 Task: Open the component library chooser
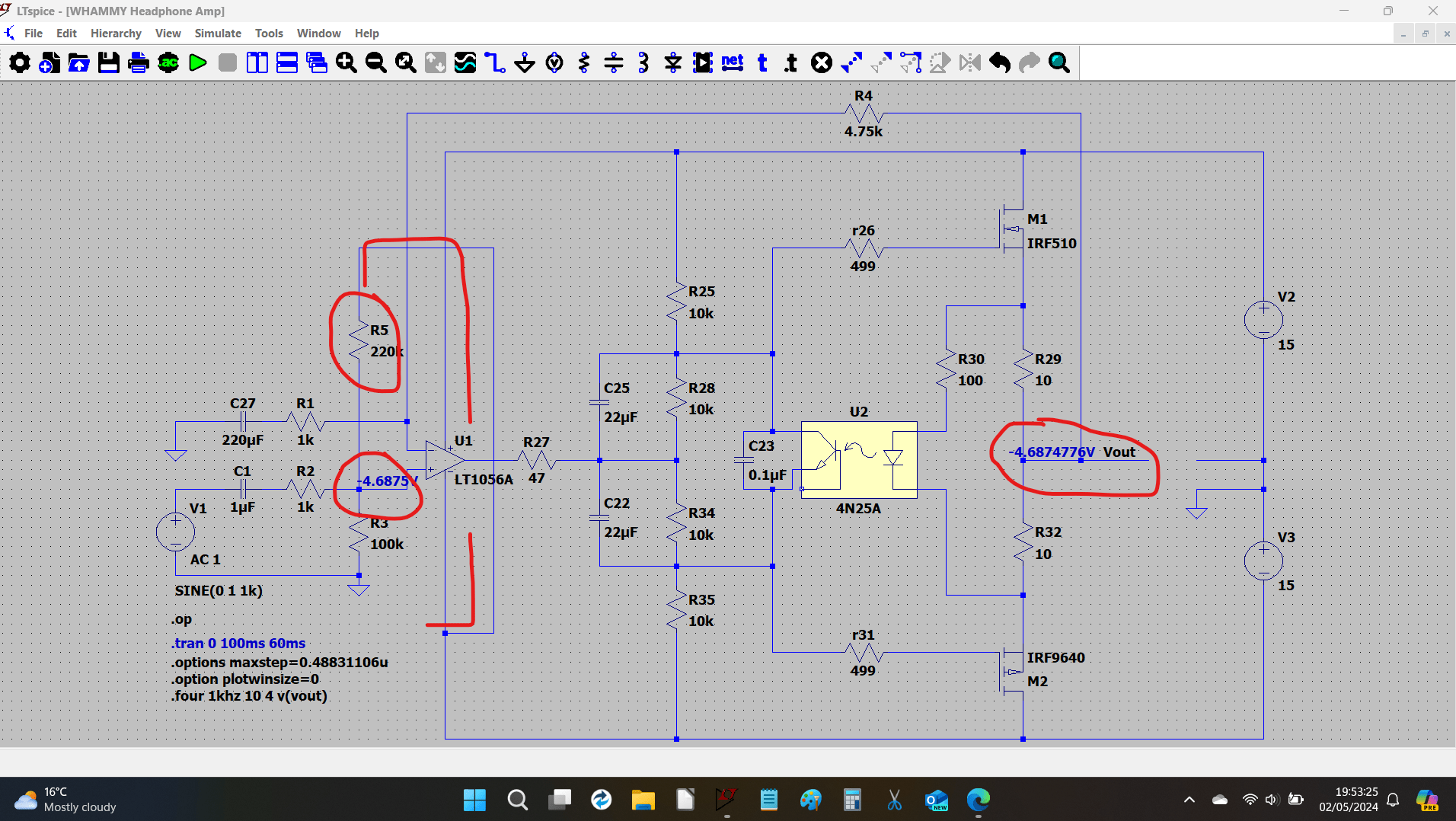pos(703,62)
